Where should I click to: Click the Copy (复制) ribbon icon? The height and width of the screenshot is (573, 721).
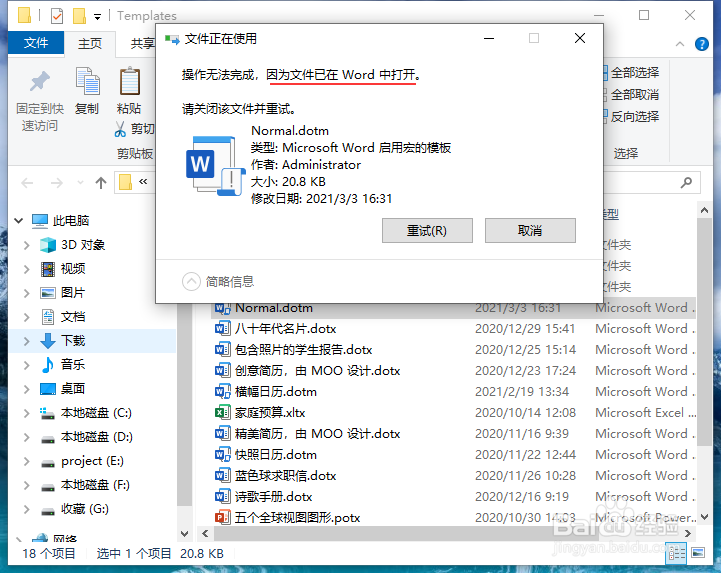(x=87, y=81)
